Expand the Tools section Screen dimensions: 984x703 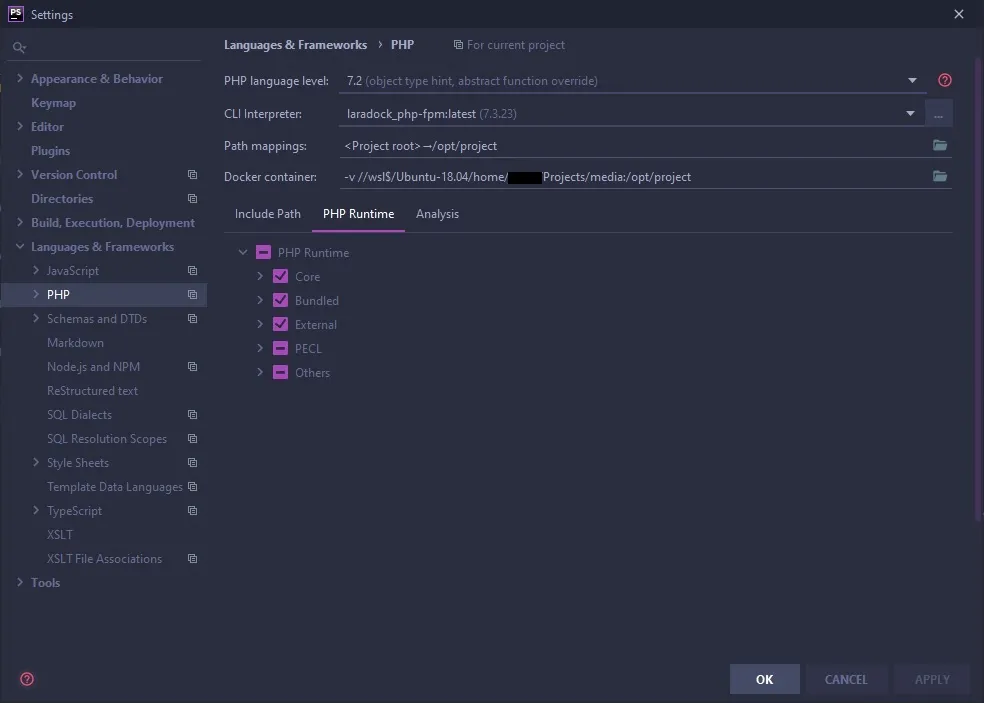point(19,582)
